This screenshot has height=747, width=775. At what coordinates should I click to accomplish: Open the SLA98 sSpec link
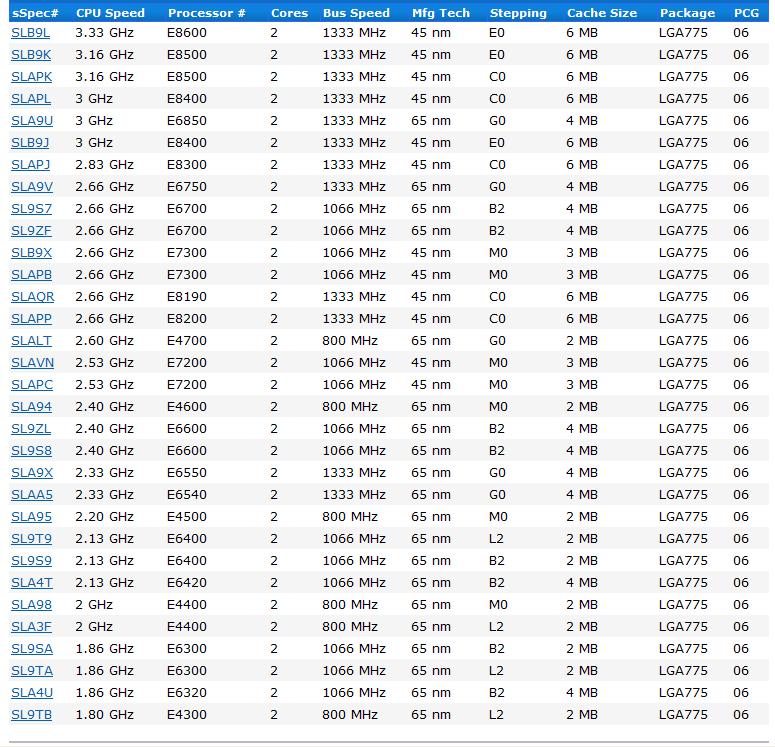coord(31,605)
